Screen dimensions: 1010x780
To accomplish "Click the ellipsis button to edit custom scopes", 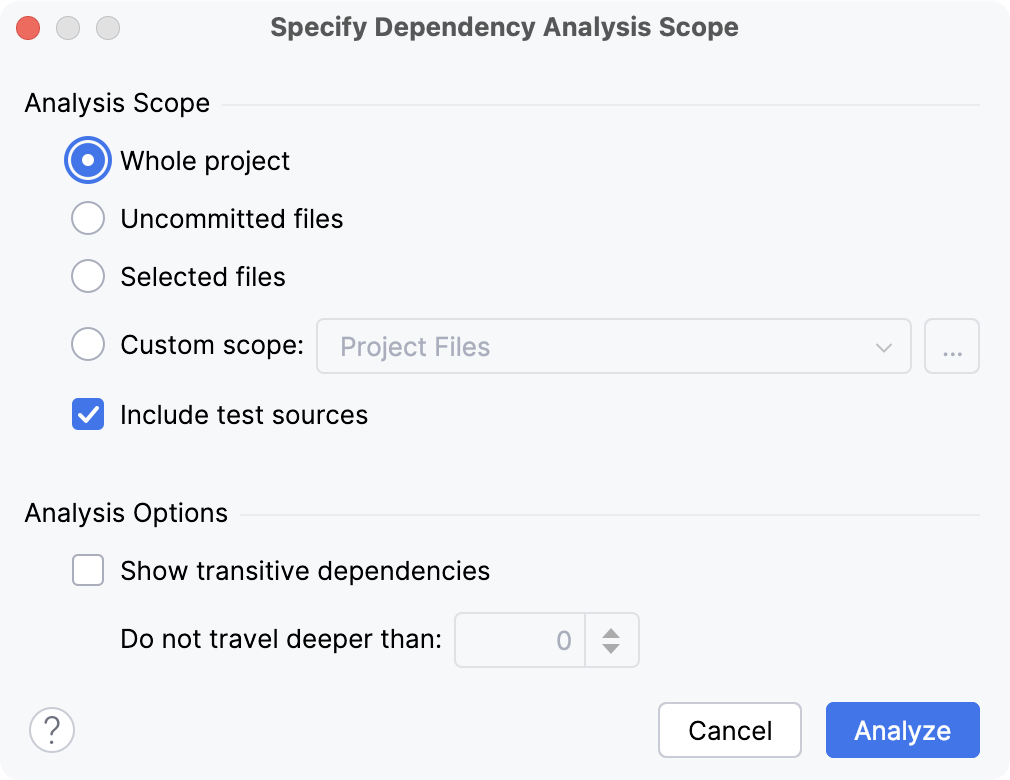I will point(951,345).
